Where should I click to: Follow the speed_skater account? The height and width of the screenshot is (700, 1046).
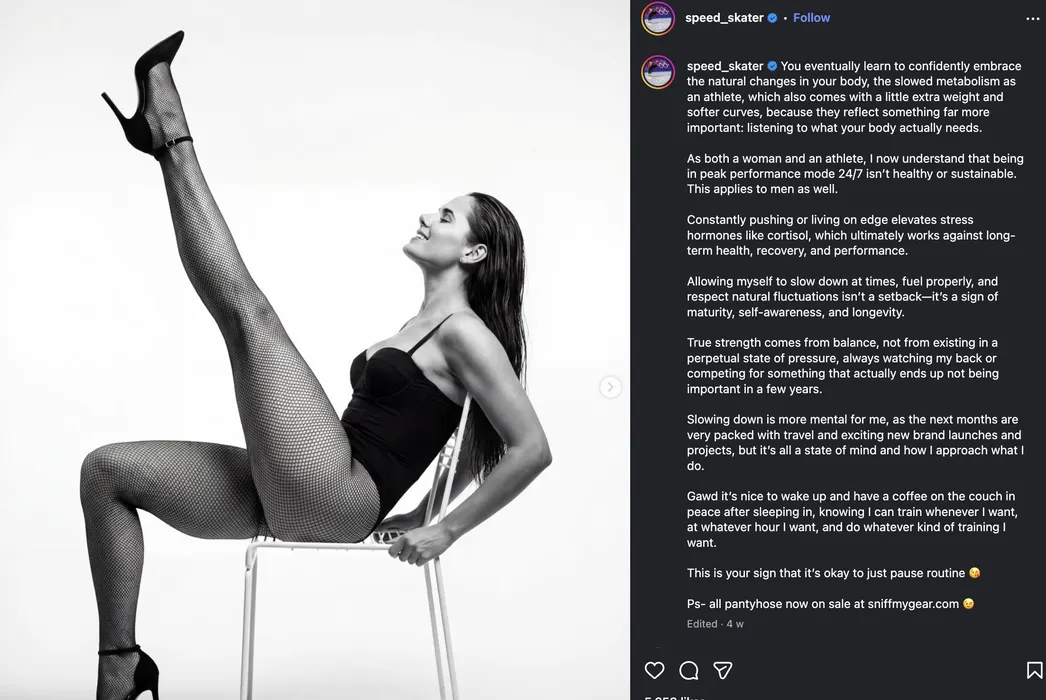(x=811, y=18)
